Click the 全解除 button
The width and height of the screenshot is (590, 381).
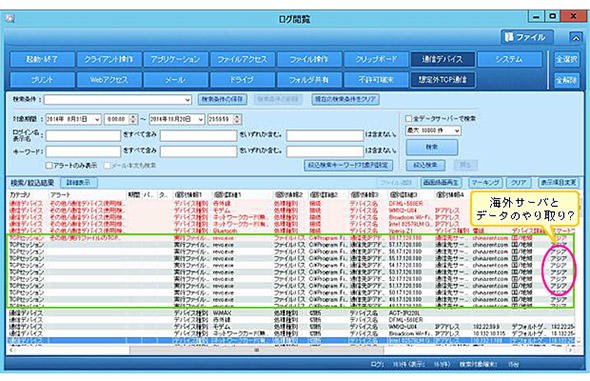pos(567,80)
